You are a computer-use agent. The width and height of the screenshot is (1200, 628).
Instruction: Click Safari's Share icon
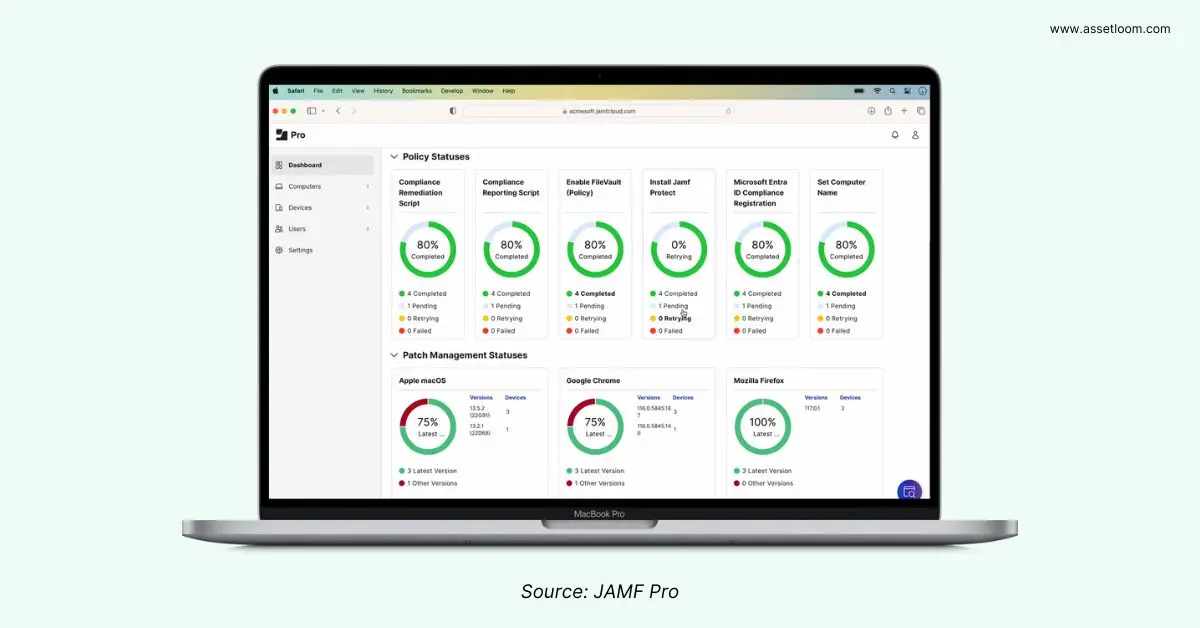click(888, 111)
